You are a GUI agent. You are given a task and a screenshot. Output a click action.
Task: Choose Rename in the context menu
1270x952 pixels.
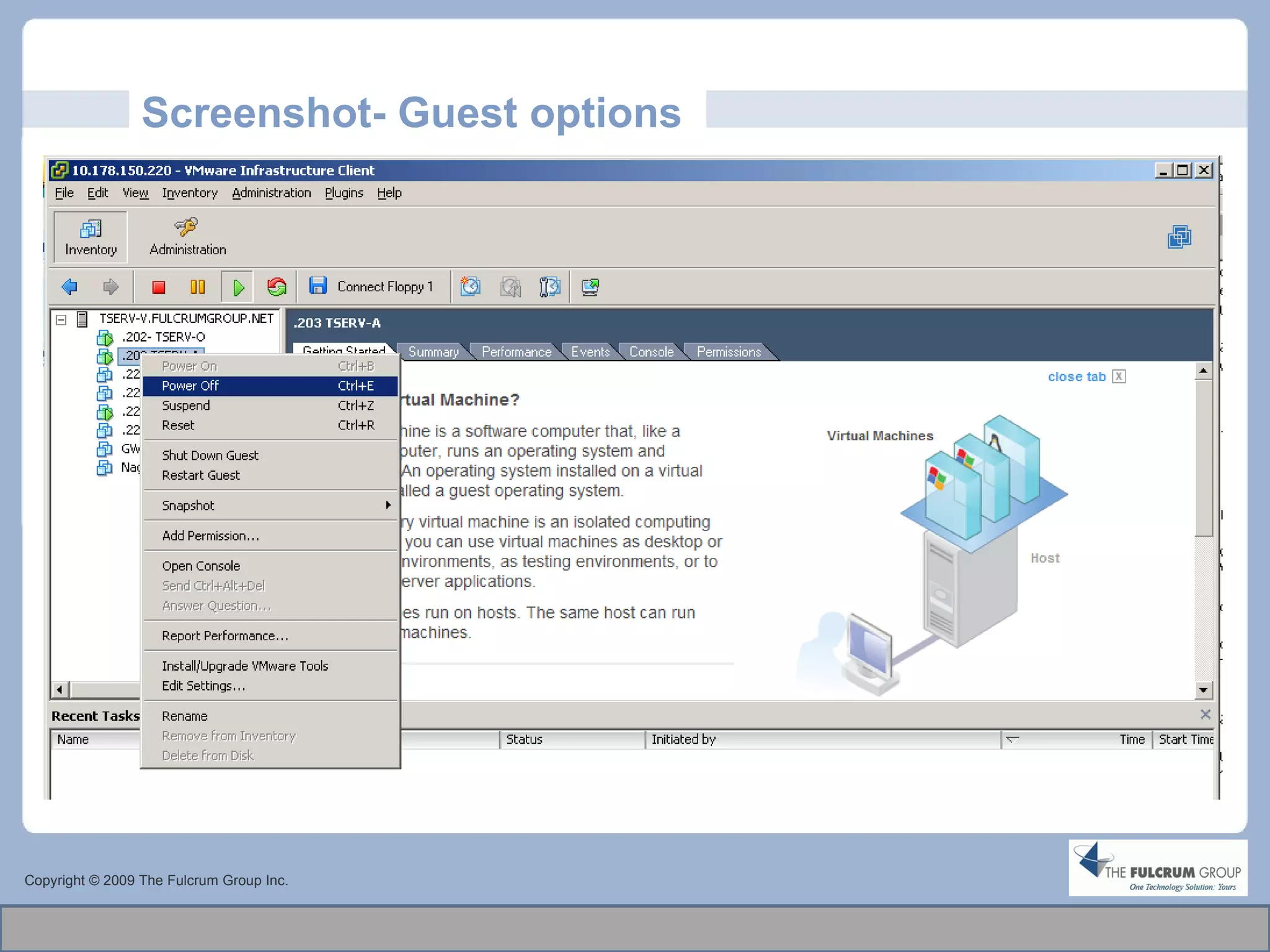click(270, 716)
